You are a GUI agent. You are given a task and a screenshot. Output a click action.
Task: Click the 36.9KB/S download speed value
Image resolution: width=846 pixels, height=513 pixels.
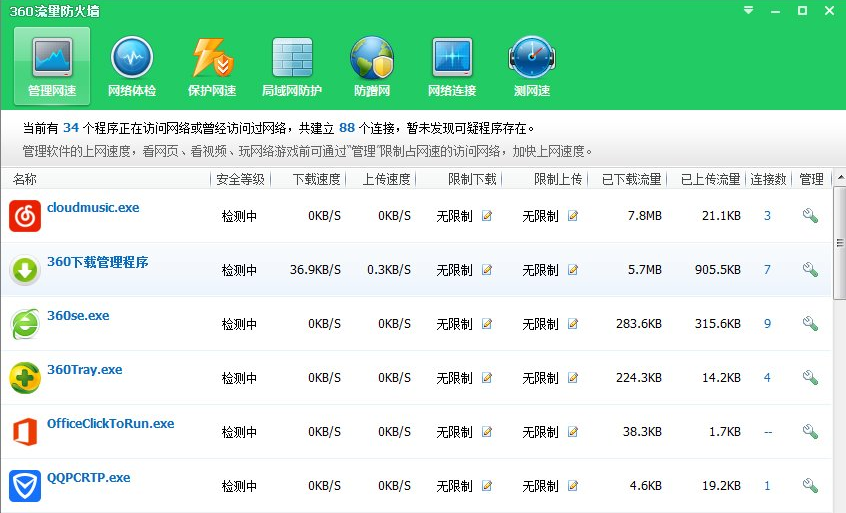click(315, 270)
